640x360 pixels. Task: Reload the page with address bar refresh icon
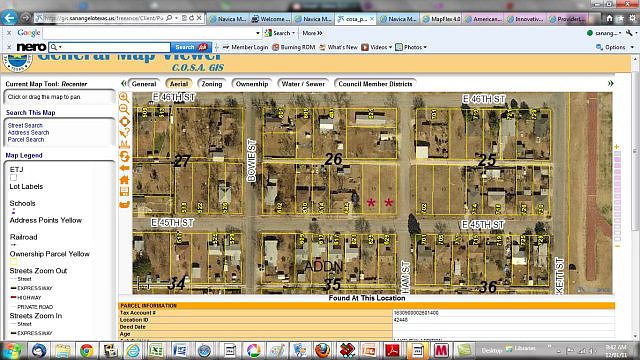click(x=191, y=18)
